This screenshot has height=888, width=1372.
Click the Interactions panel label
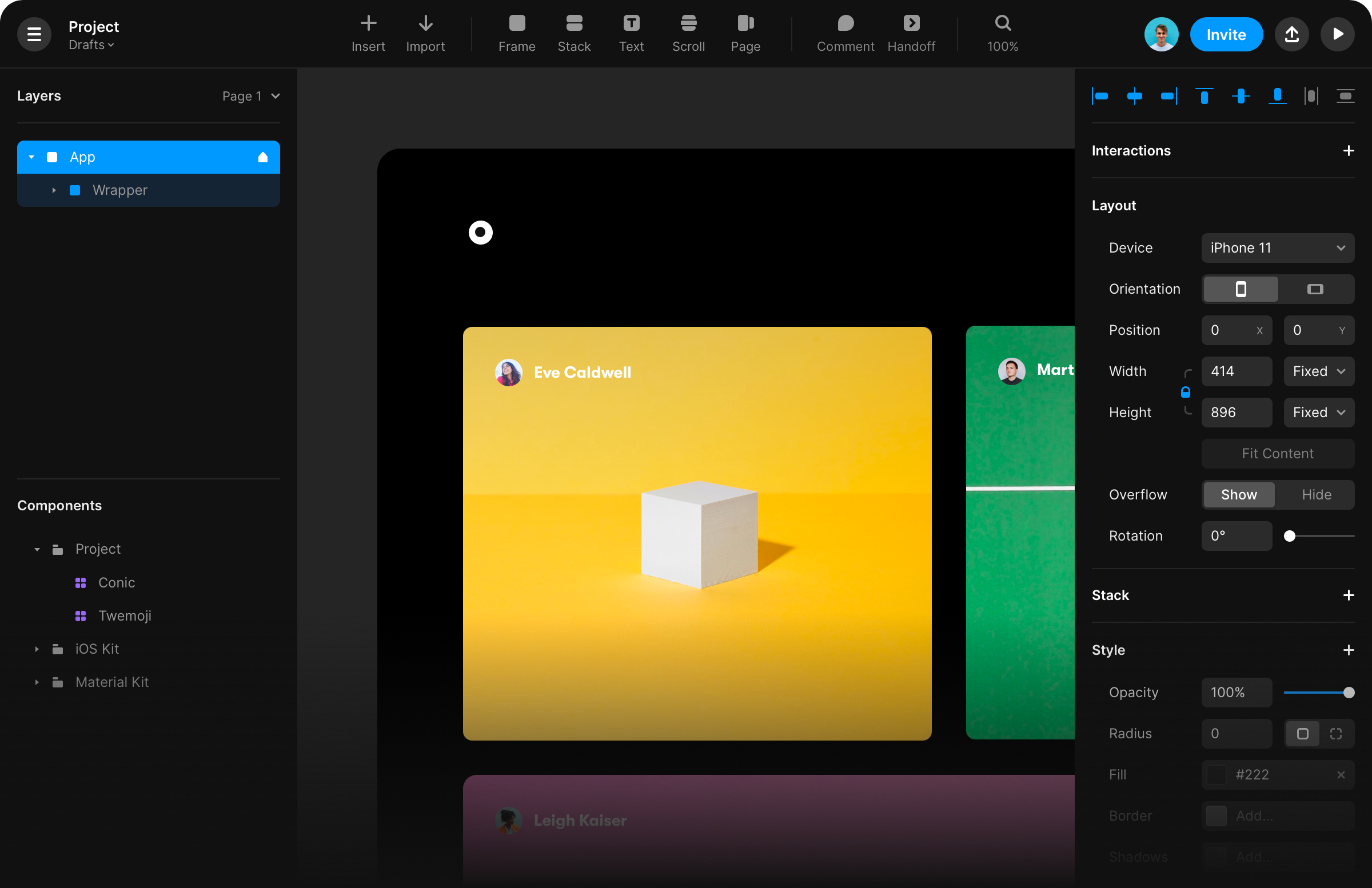pos(1131,151)
